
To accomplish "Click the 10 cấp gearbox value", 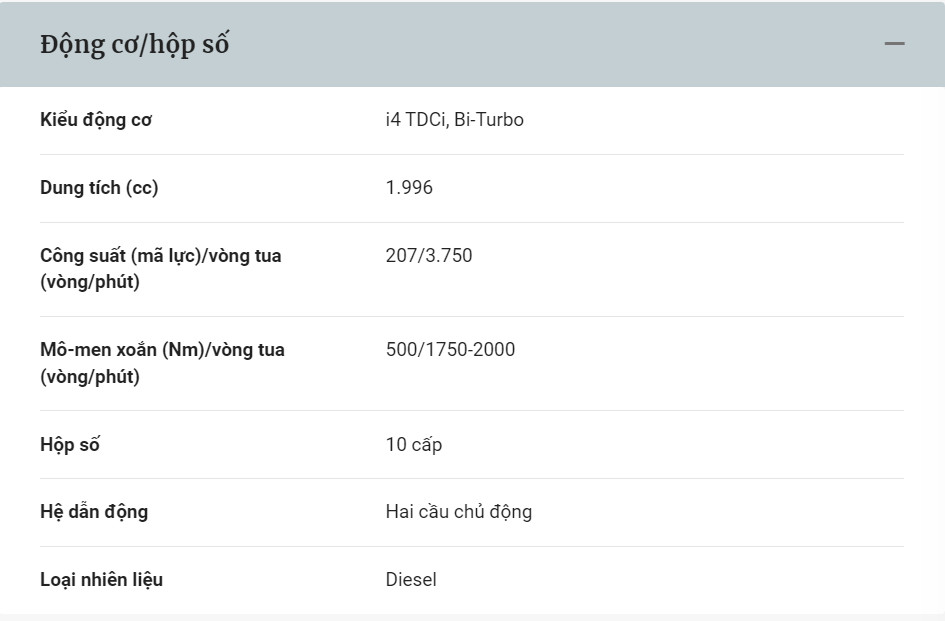I will tap(414, 444).
